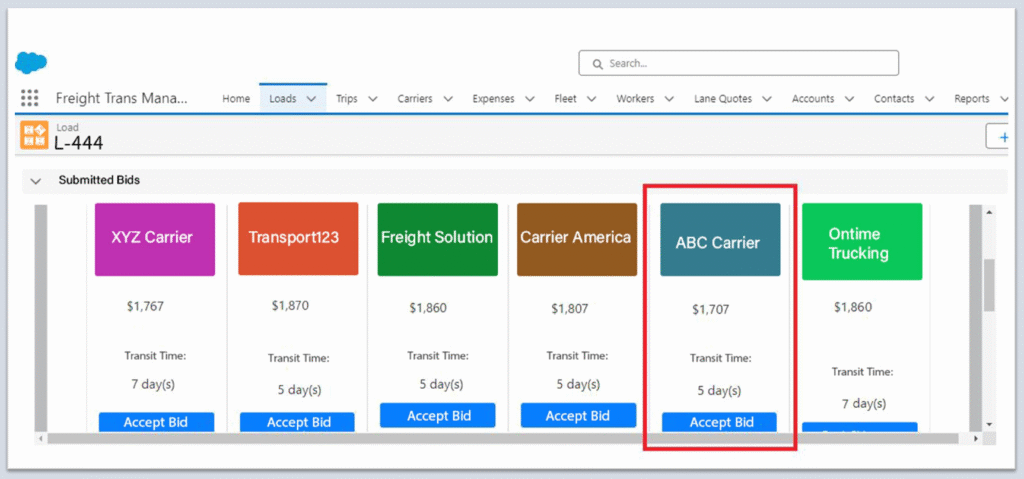The height and width of the screenshot is (479, 1024).
Task: Click the vertical scrollbar up arrow
Action: tap(989, 212)
